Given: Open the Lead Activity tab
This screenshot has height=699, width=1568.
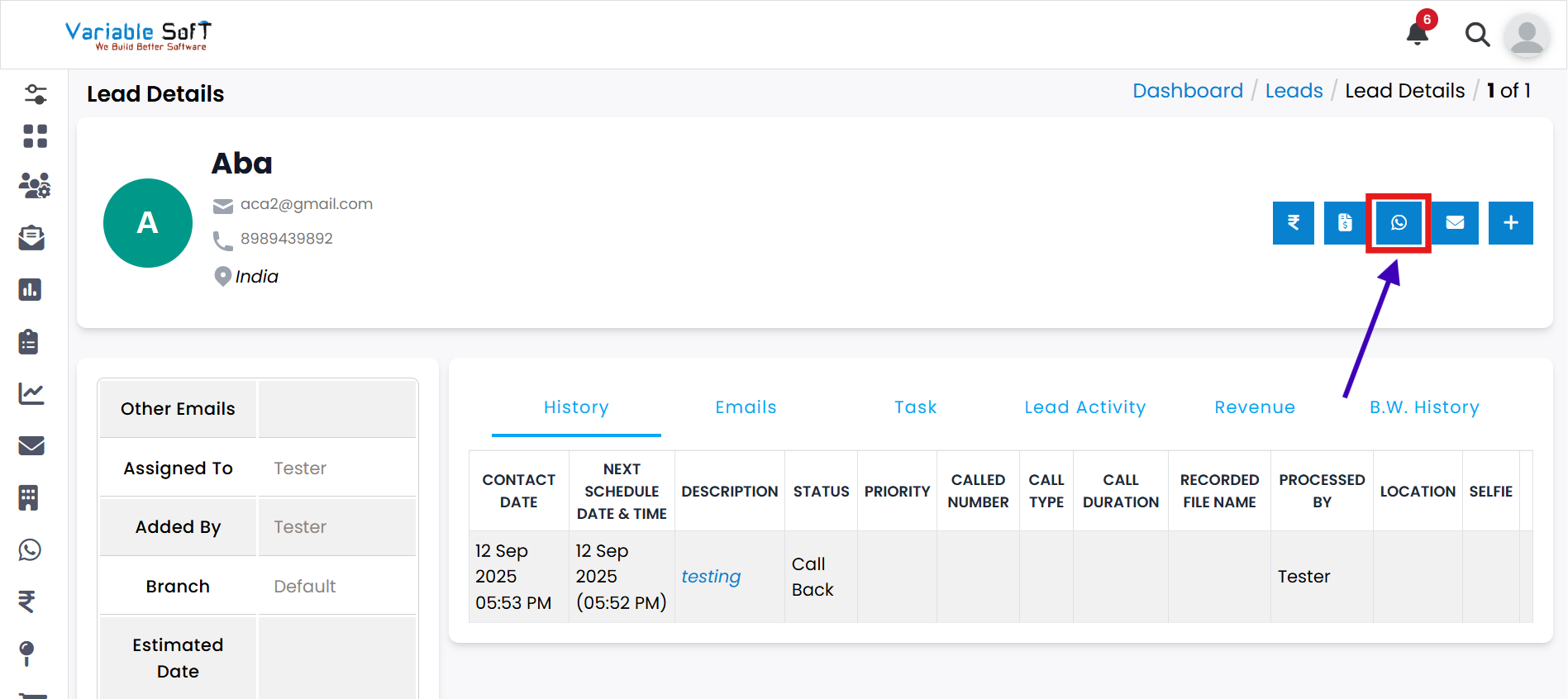Looking at the screenshot, I should [x=1084, y=407].
